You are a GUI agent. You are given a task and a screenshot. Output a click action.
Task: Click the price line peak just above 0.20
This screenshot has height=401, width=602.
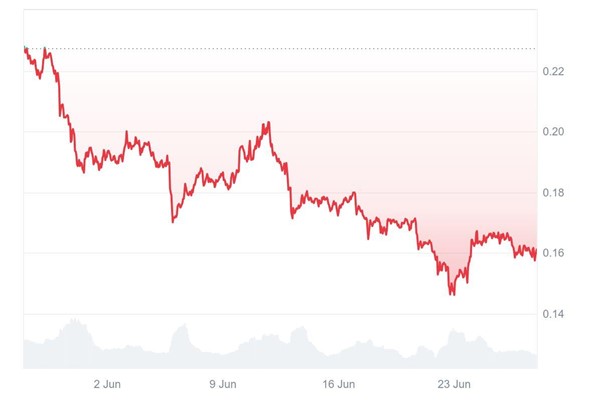coord(267,123)
